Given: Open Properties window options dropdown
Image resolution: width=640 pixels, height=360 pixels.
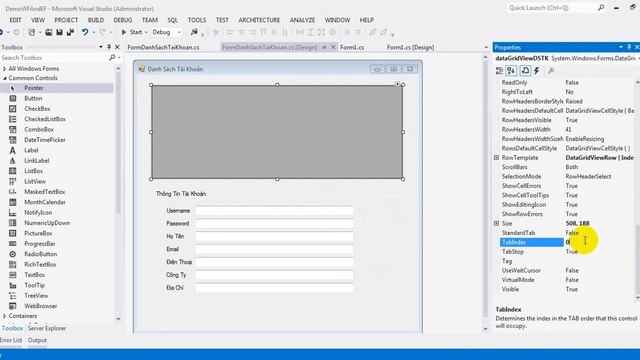Looking at the screenshot, I should [620, 47].
